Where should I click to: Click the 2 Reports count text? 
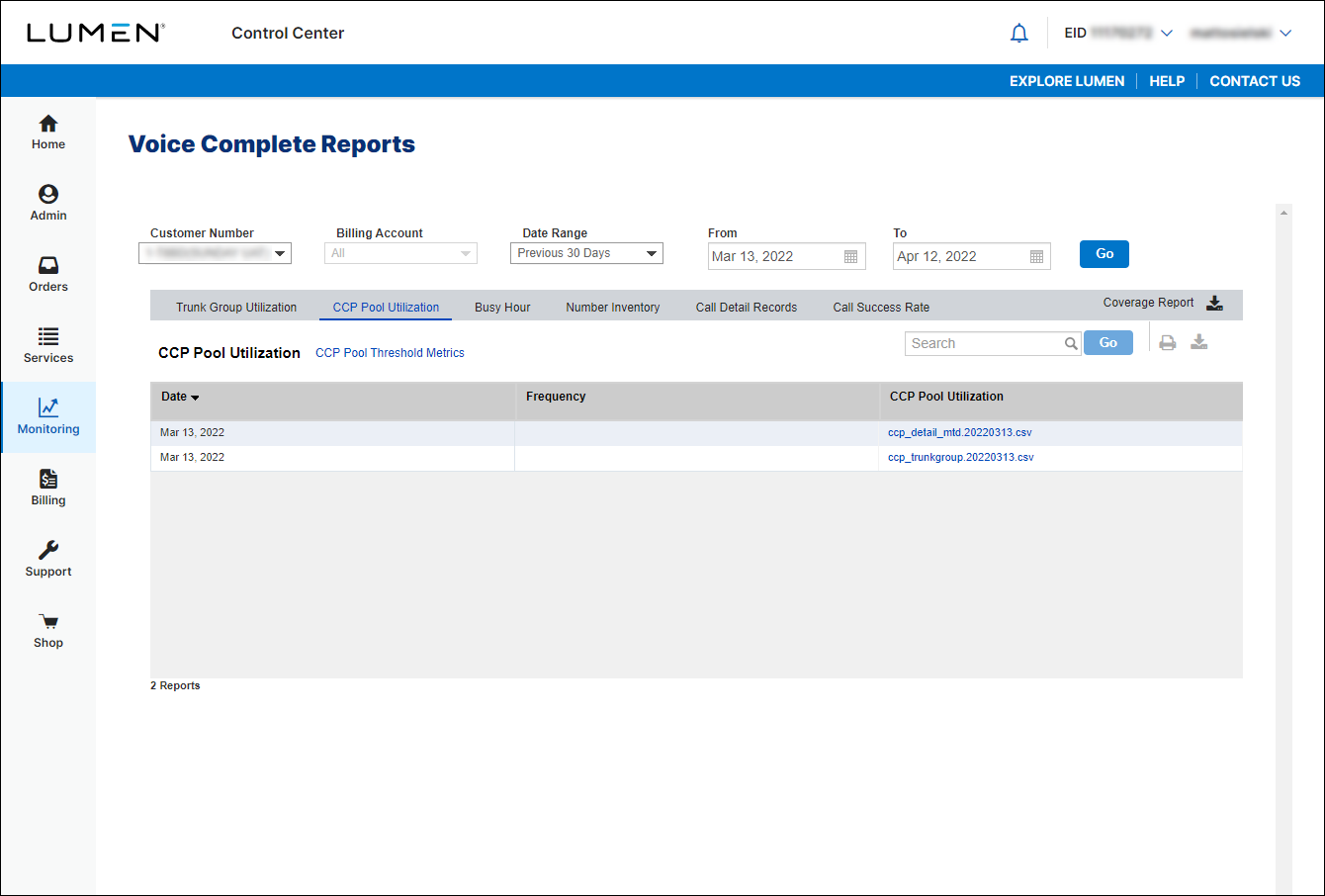point(175,685)
